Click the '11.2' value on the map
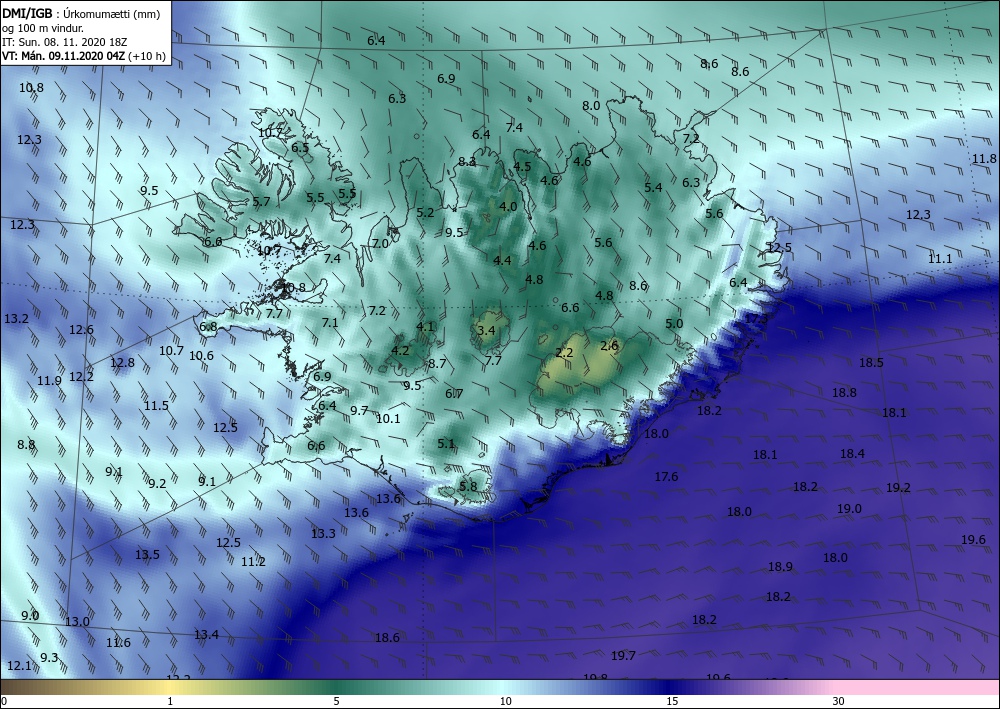1000x709 pixels. click(x=253, y=562)
